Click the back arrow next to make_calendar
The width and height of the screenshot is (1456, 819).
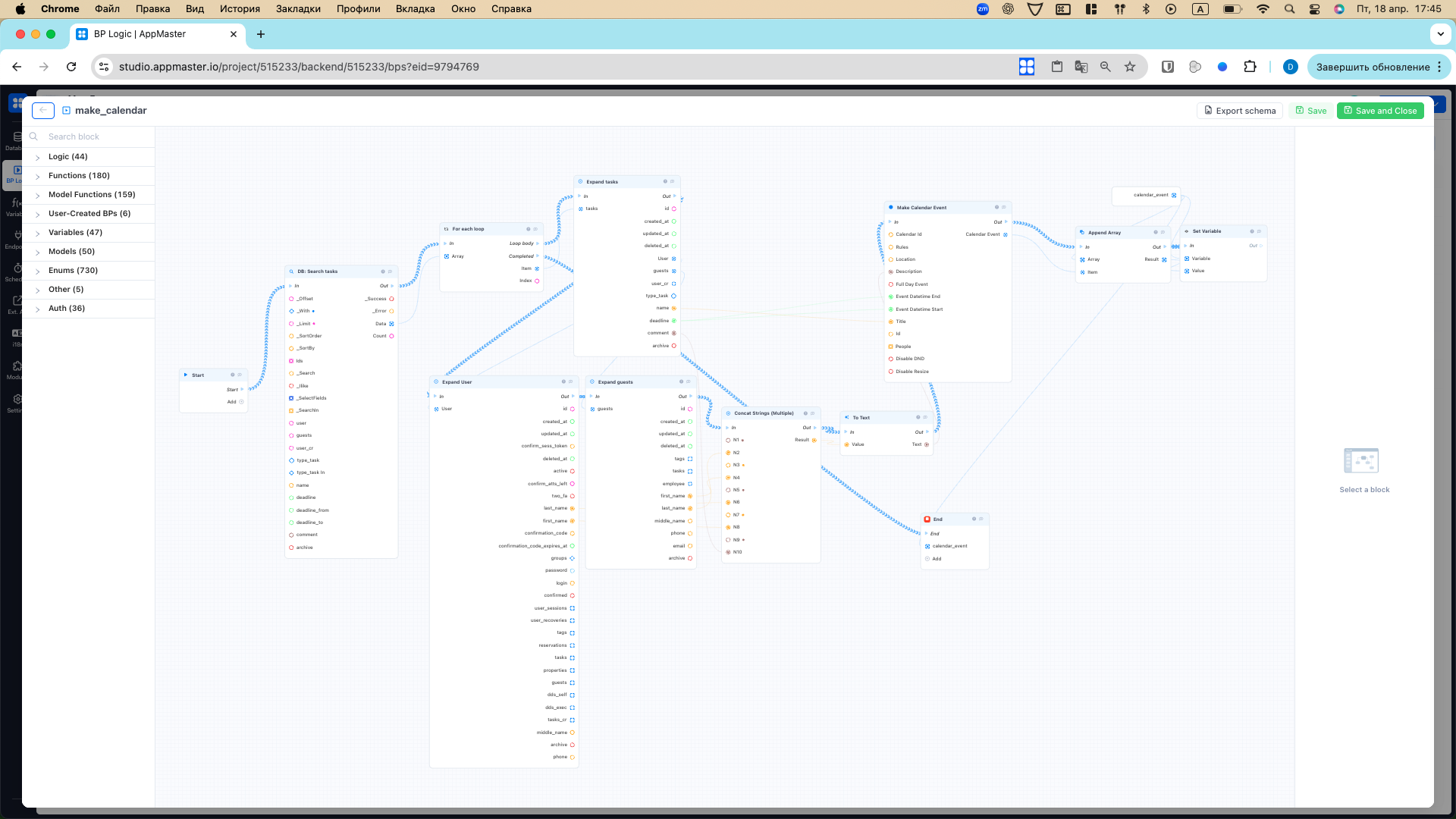[43, 111]
